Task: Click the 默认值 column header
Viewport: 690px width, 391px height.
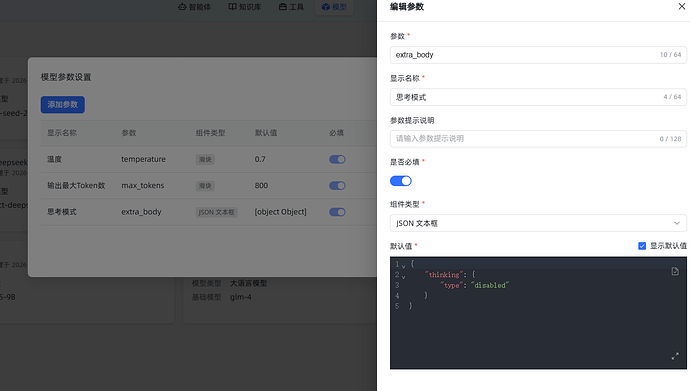Action: 266,133
